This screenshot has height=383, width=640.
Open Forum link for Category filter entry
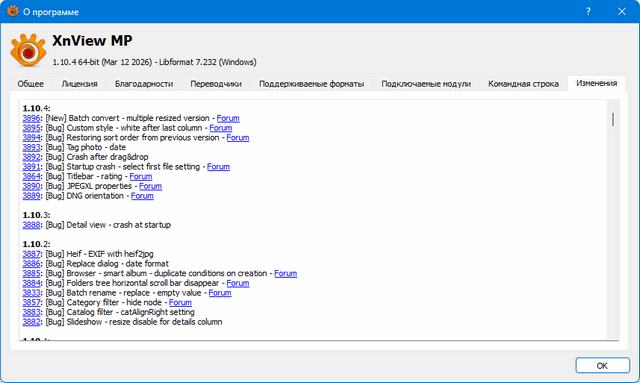(x=180, y=303)
